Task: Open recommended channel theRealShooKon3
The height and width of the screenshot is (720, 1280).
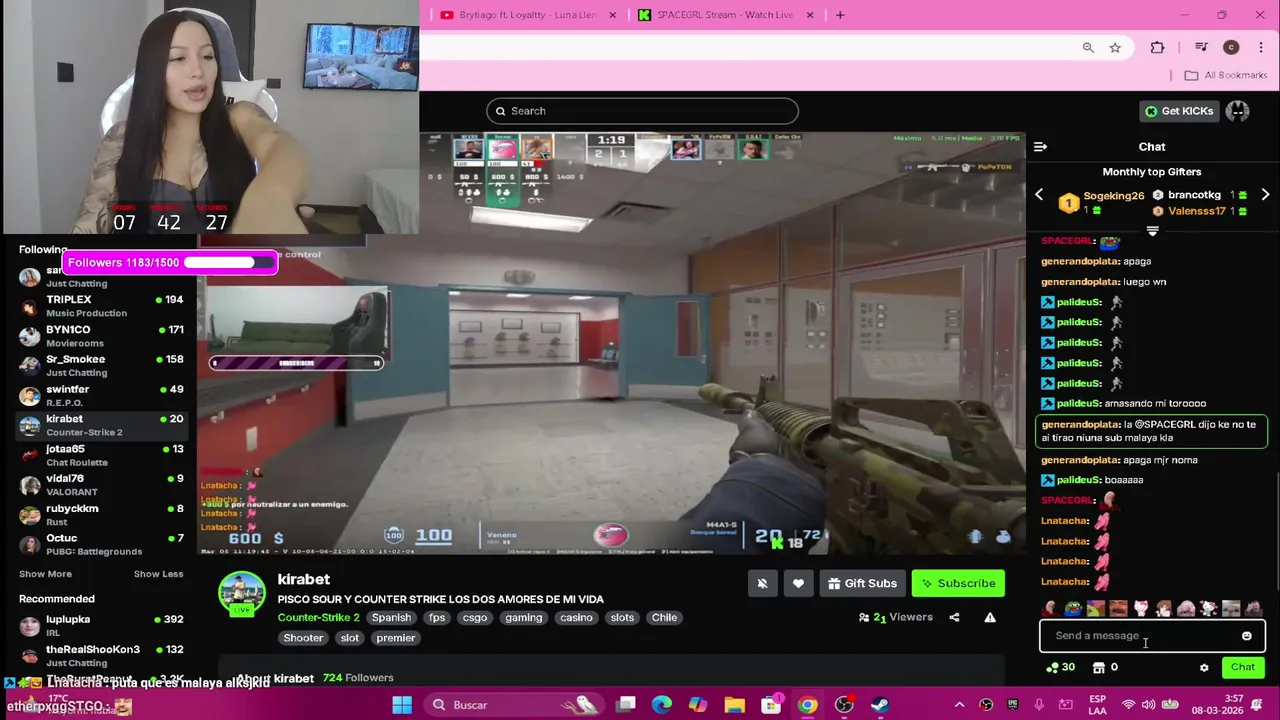Action: pyautogui.click(x=102, y=656)
